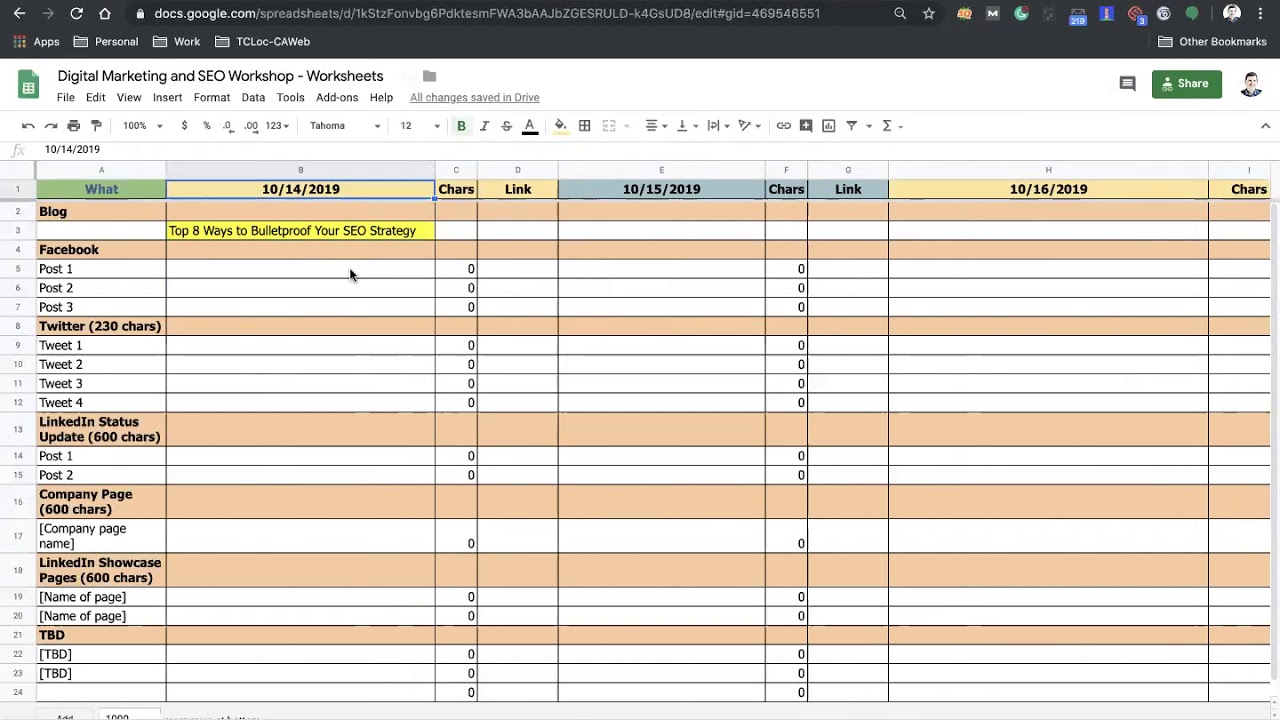Select the 10/14/2019 header cell
Image resolution: width=1280 pixels, height=720 pixels.
tap(300, 189)
